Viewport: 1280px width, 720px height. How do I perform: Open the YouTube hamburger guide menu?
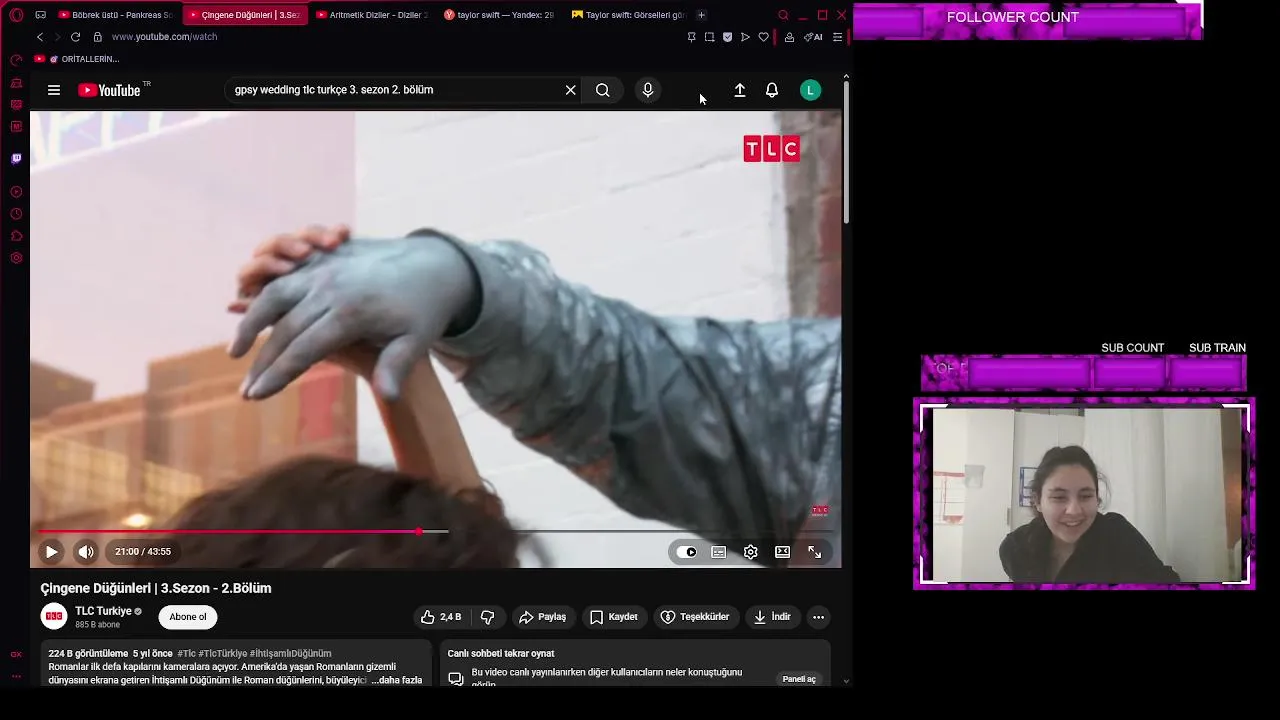tap(54, 90)
